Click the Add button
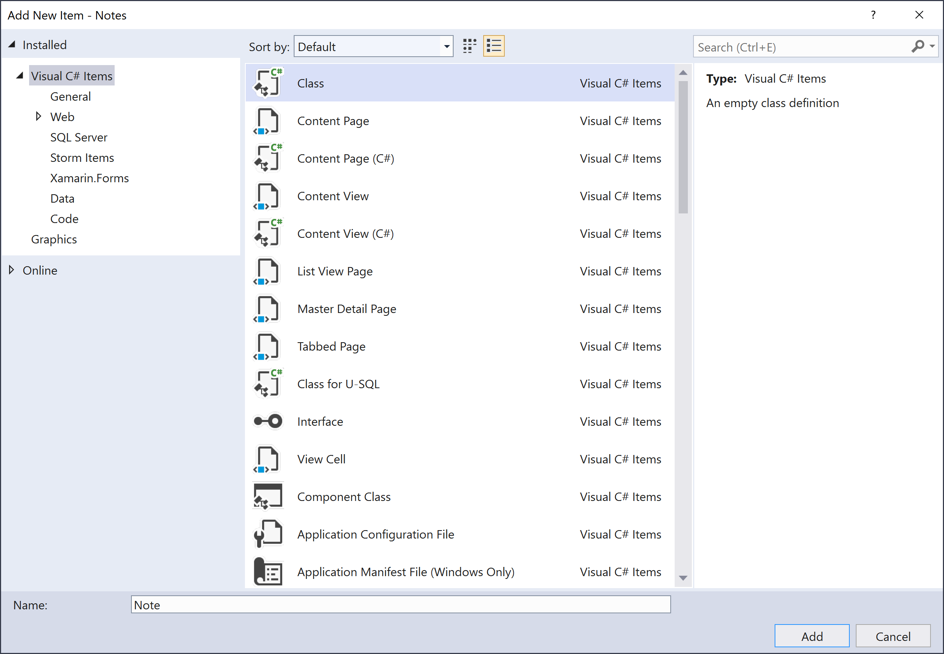The image size is (944, 654). tap(811, 636)
